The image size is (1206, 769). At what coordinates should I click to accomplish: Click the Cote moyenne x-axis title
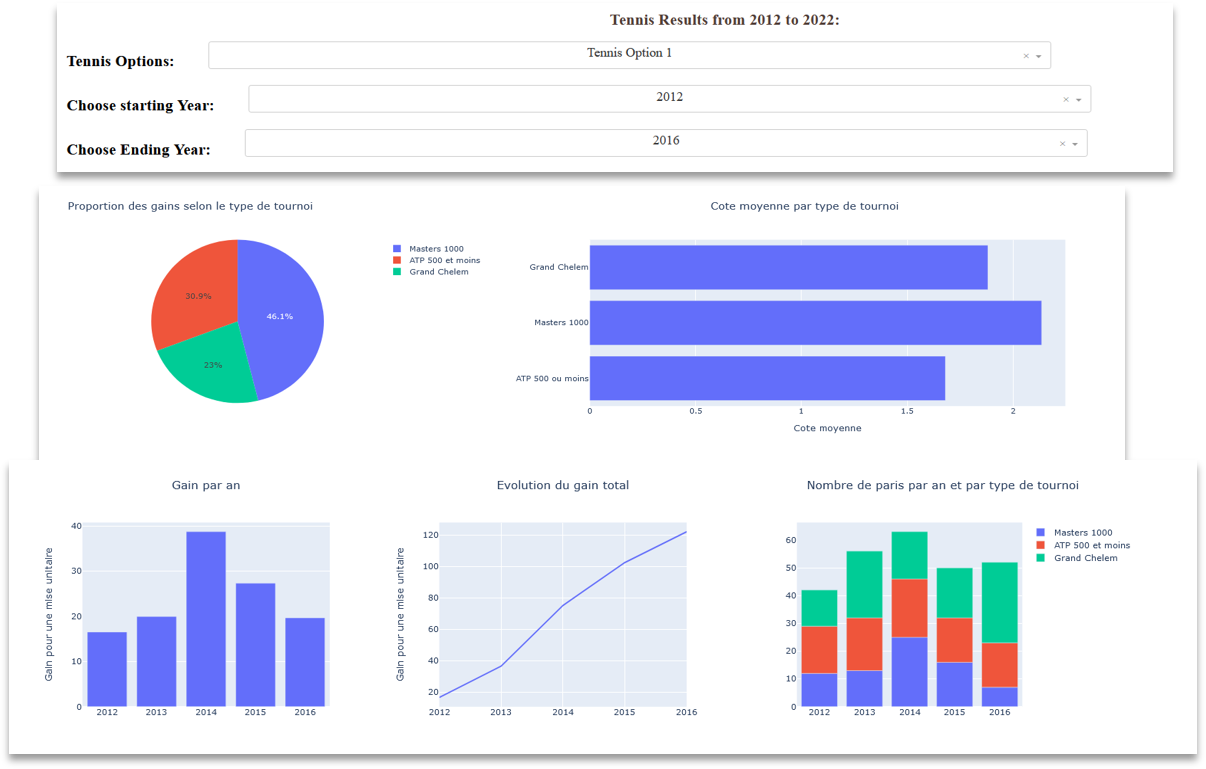click(827, 428)
